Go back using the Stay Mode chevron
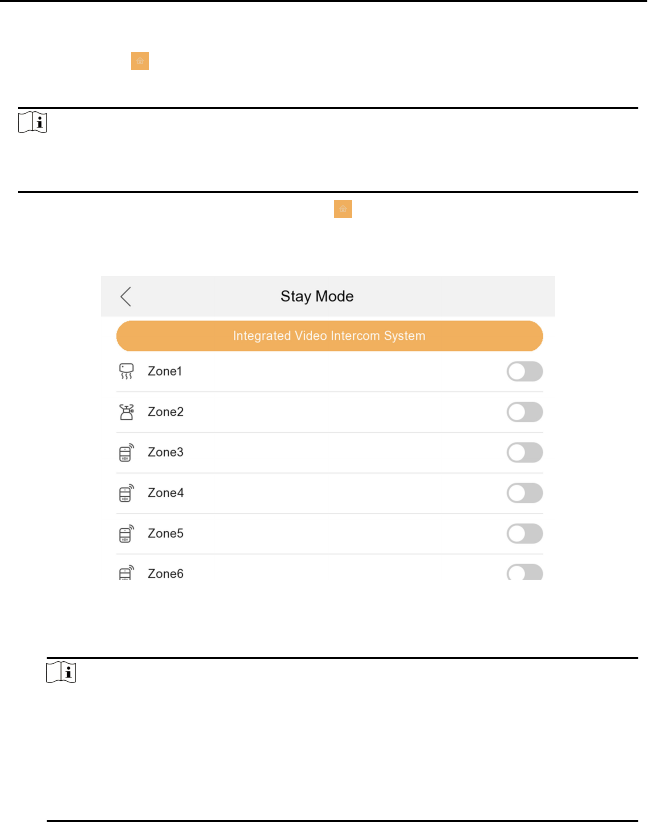Screen dimensions: 648x822 click(x=125, y=296)
